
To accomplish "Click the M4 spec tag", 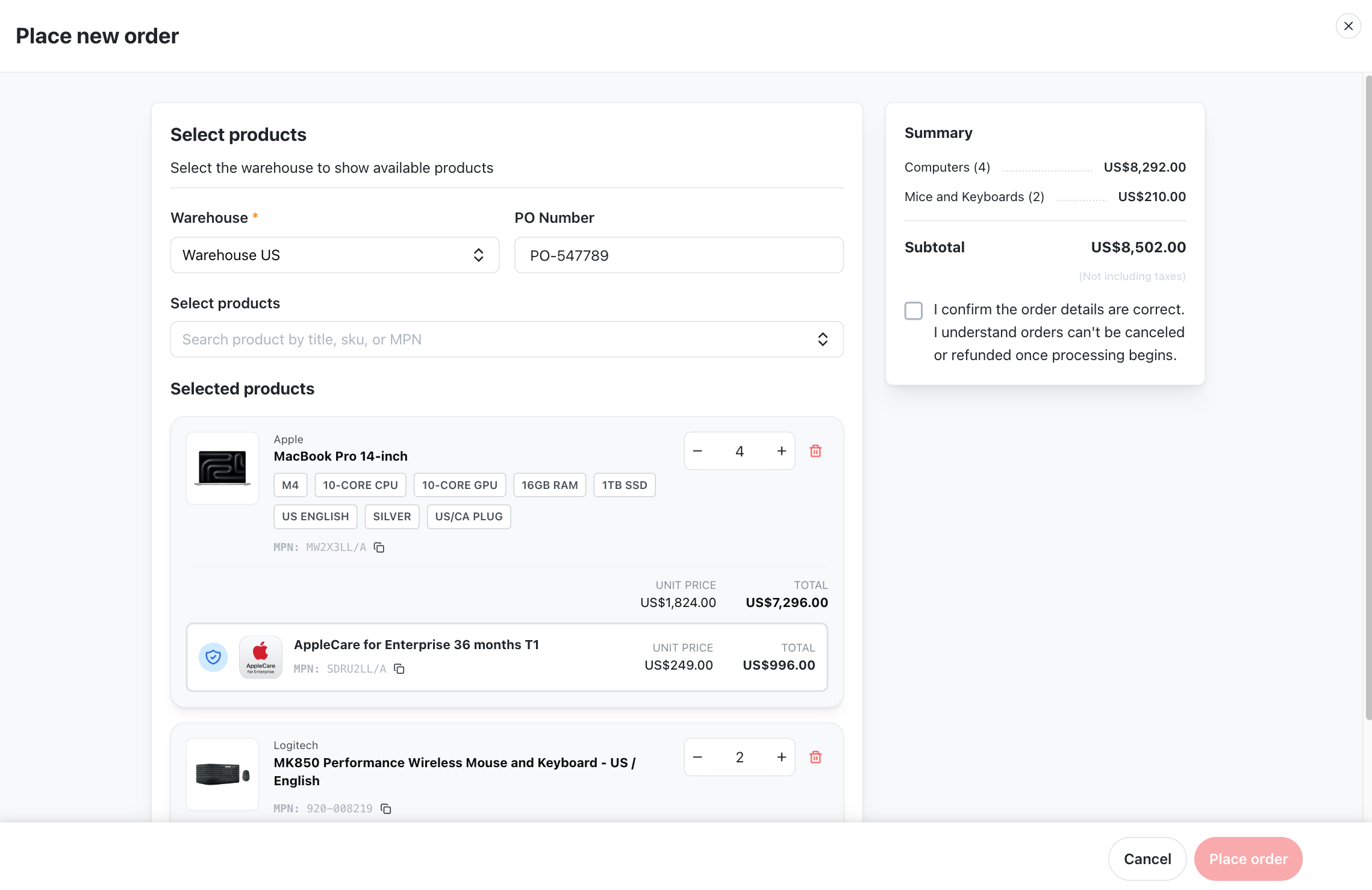I will (290, 485).
